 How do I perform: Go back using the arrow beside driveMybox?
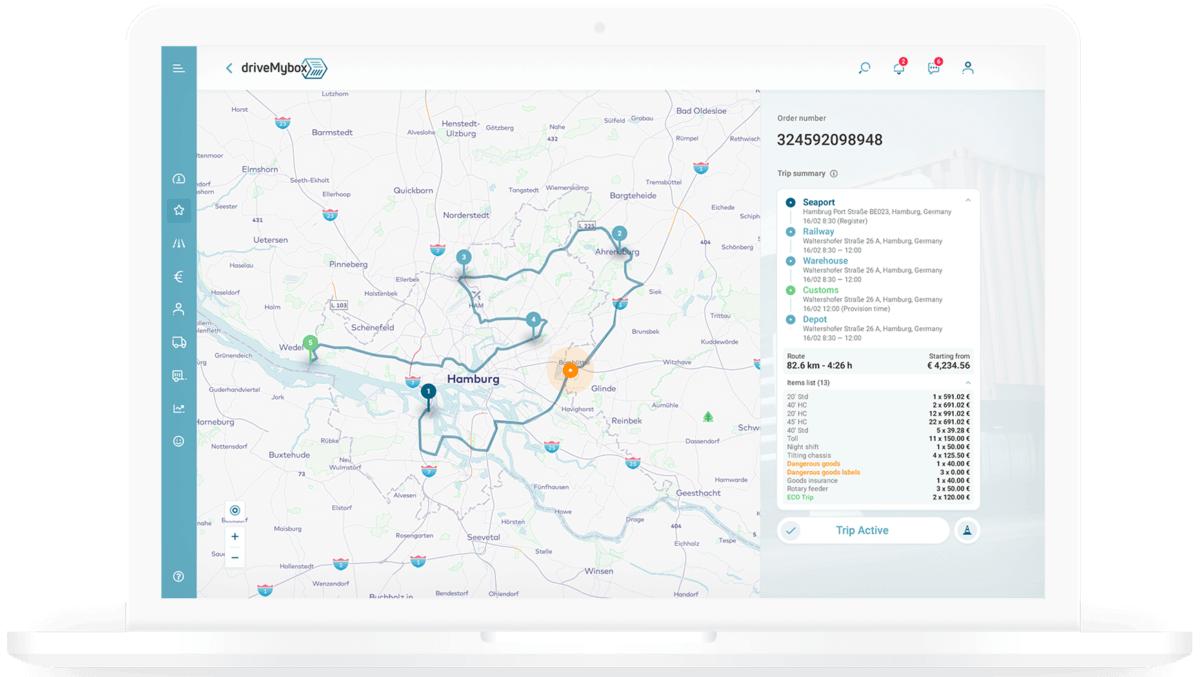click(229, 68)
